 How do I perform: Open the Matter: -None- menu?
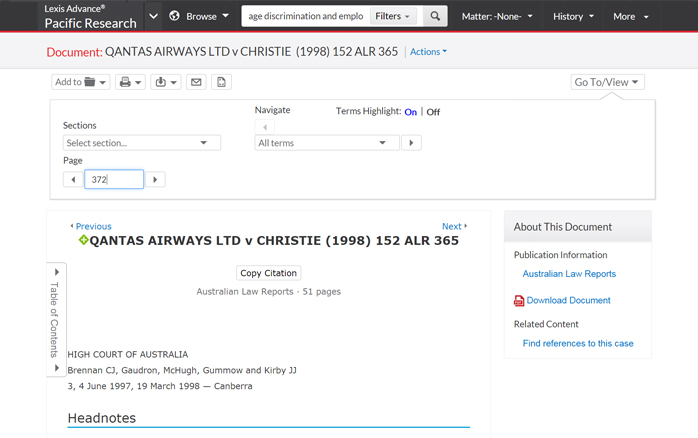[x=497, y=16]
